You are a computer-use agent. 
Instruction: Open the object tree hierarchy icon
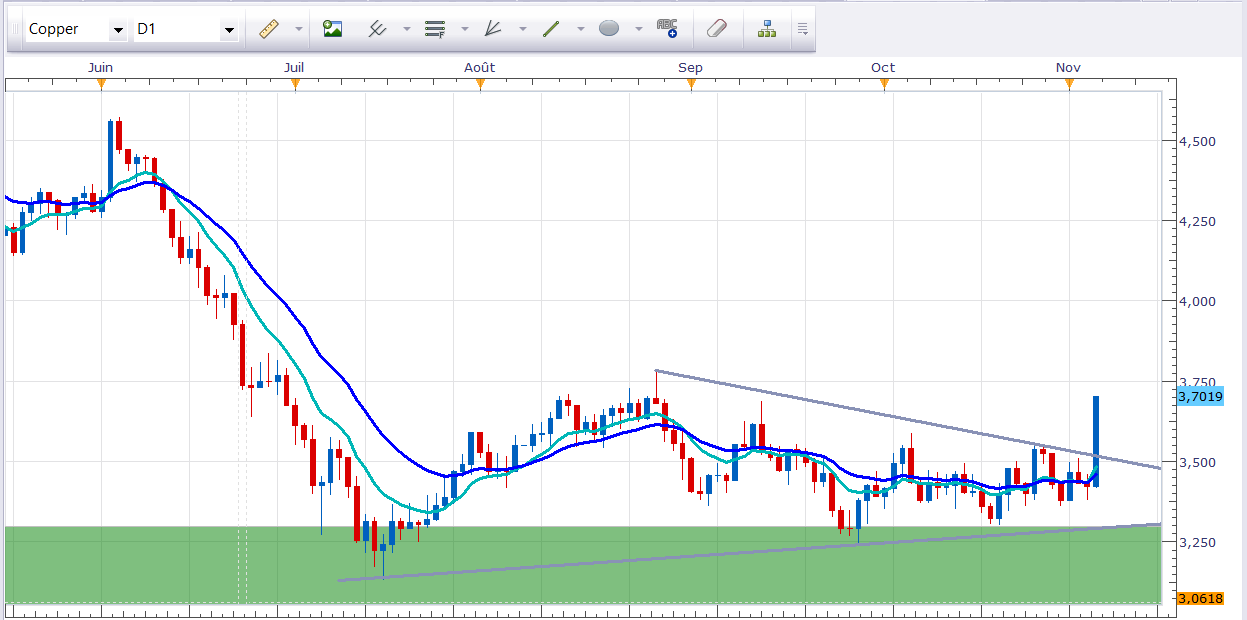[767, 29]
